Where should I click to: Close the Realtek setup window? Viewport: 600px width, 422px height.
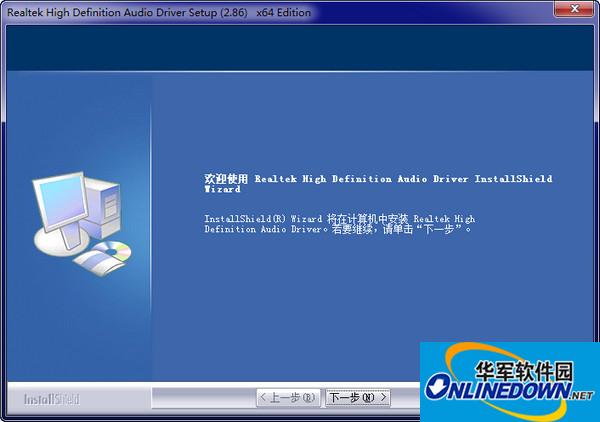[574, 9]
